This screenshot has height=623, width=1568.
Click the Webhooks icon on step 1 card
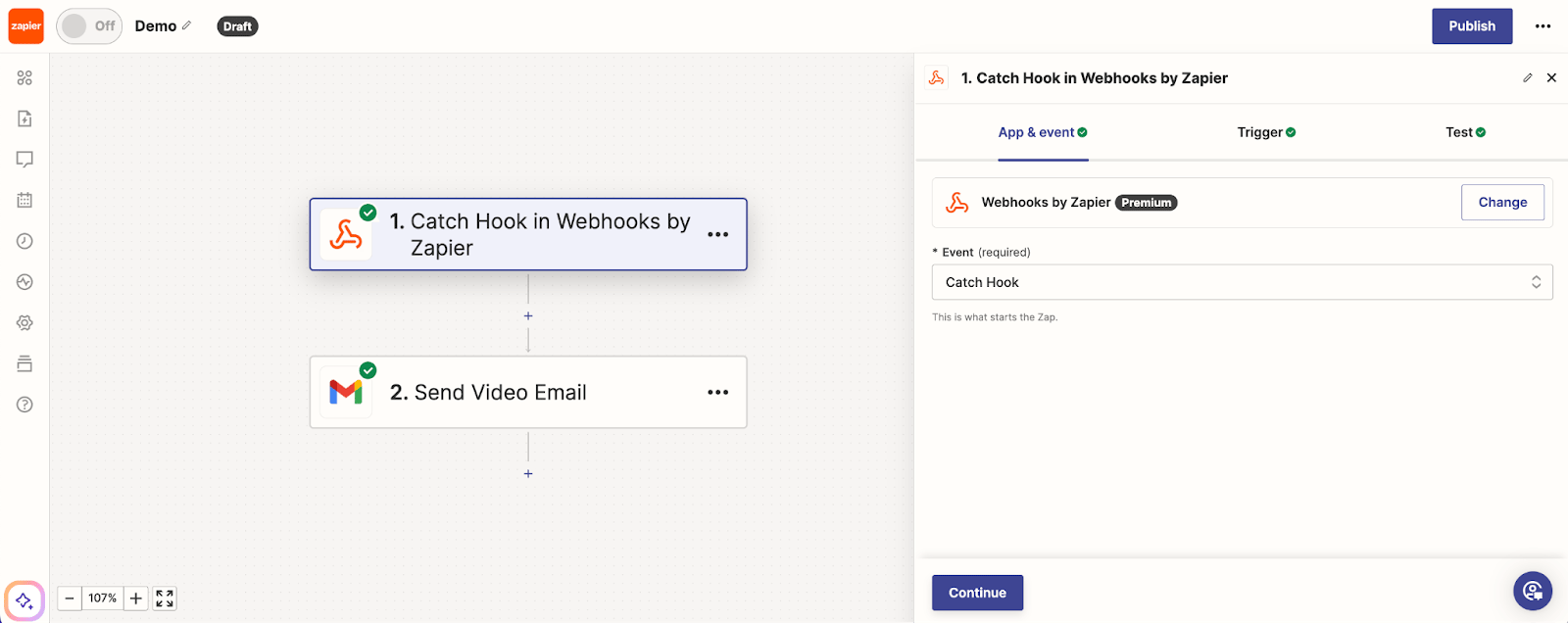click(345, 235)
